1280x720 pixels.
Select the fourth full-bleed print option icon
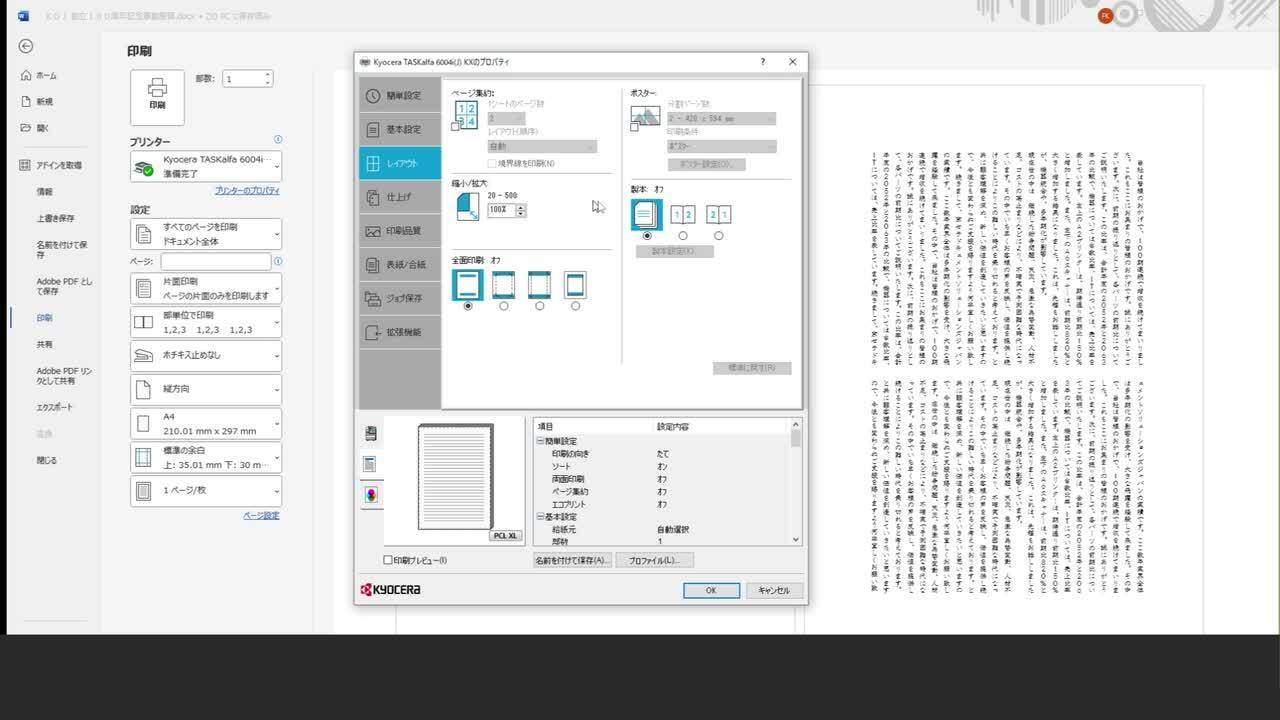pyautogui.click(x=575, y=285)
